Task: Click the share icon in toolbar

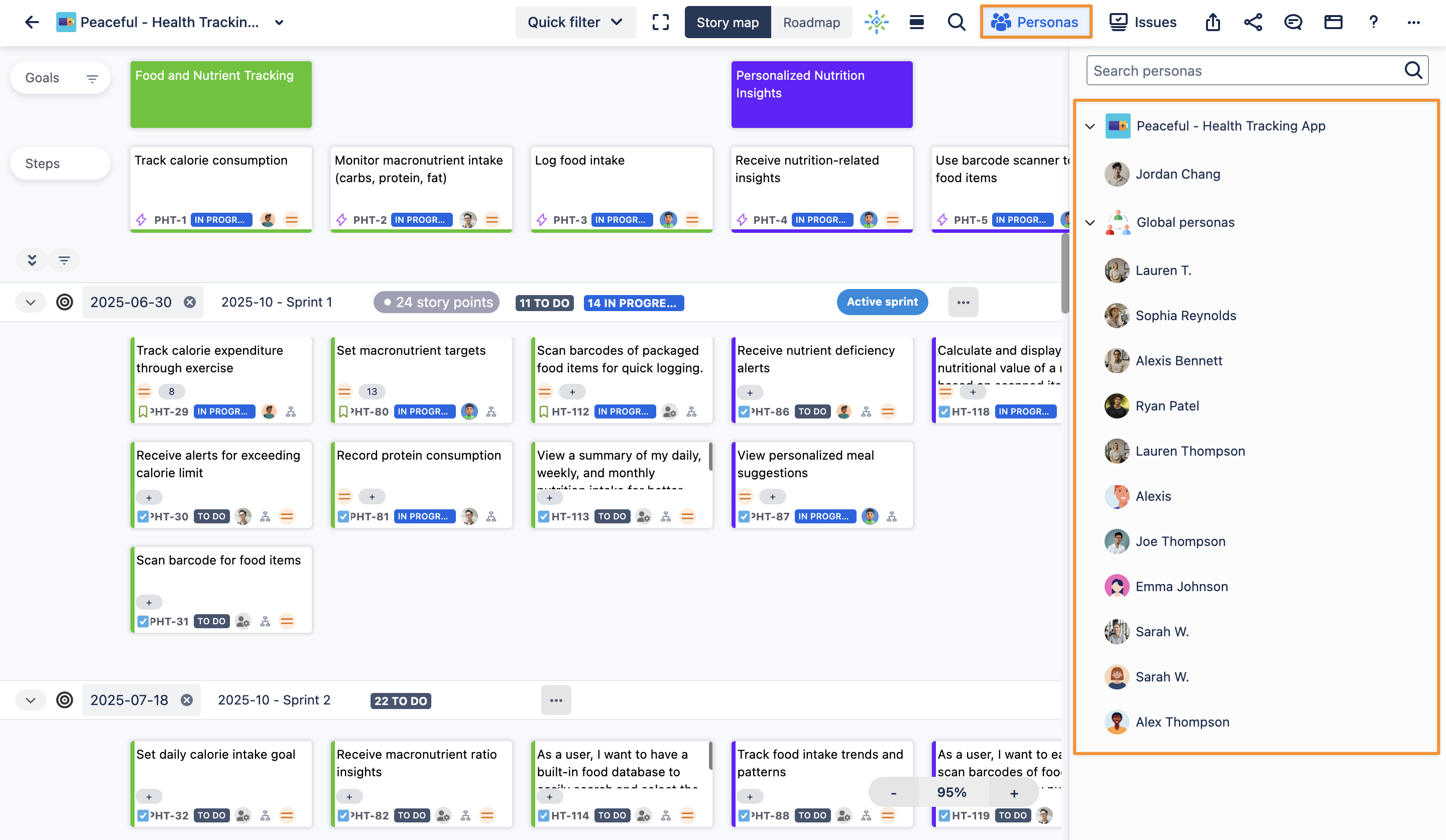Action: [x=1253, y=23]
